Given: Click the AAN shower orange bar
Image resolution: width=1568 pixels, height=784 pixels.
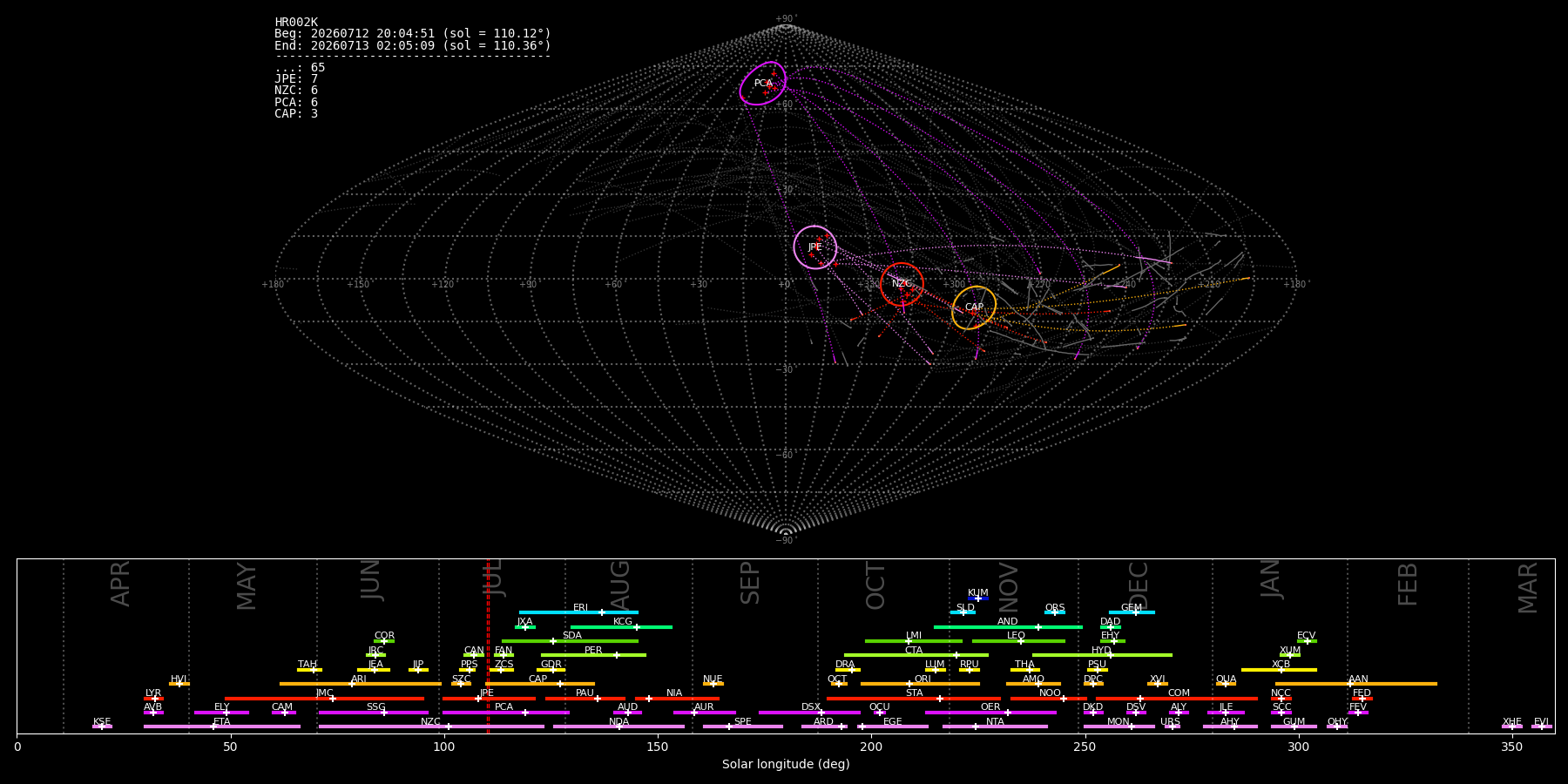Looking at the screenshot, I should [x=1356, y=684].
